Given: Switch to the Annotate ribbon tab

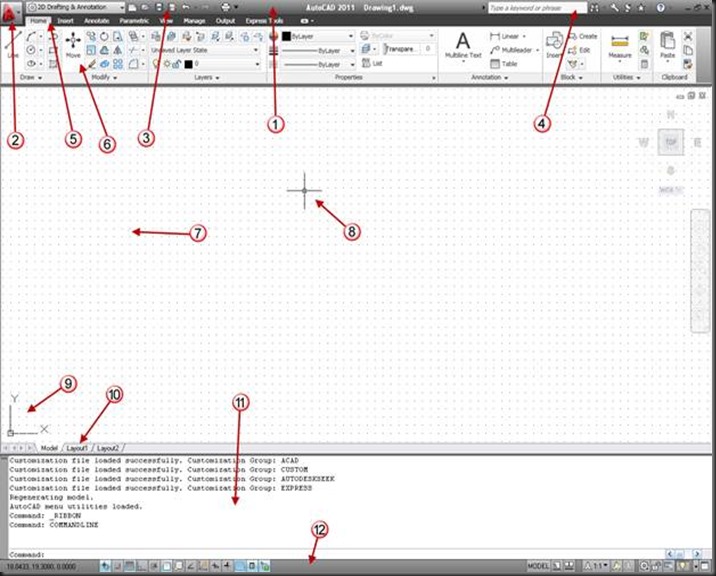Looking at the screenshot, I should coord(96,21).
